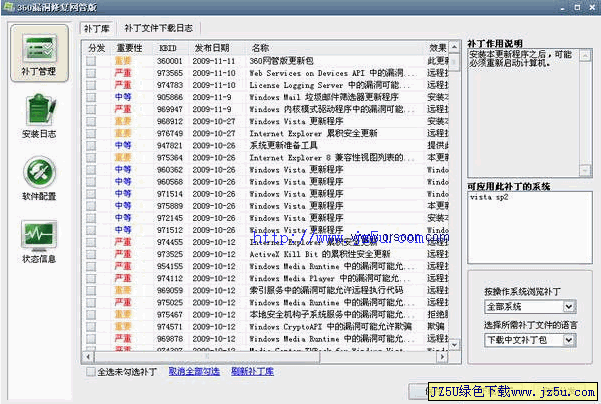Check the box for KB 360001 row
Image resolution: width=601 pixels, height=404 pixels.
point(91,61)
